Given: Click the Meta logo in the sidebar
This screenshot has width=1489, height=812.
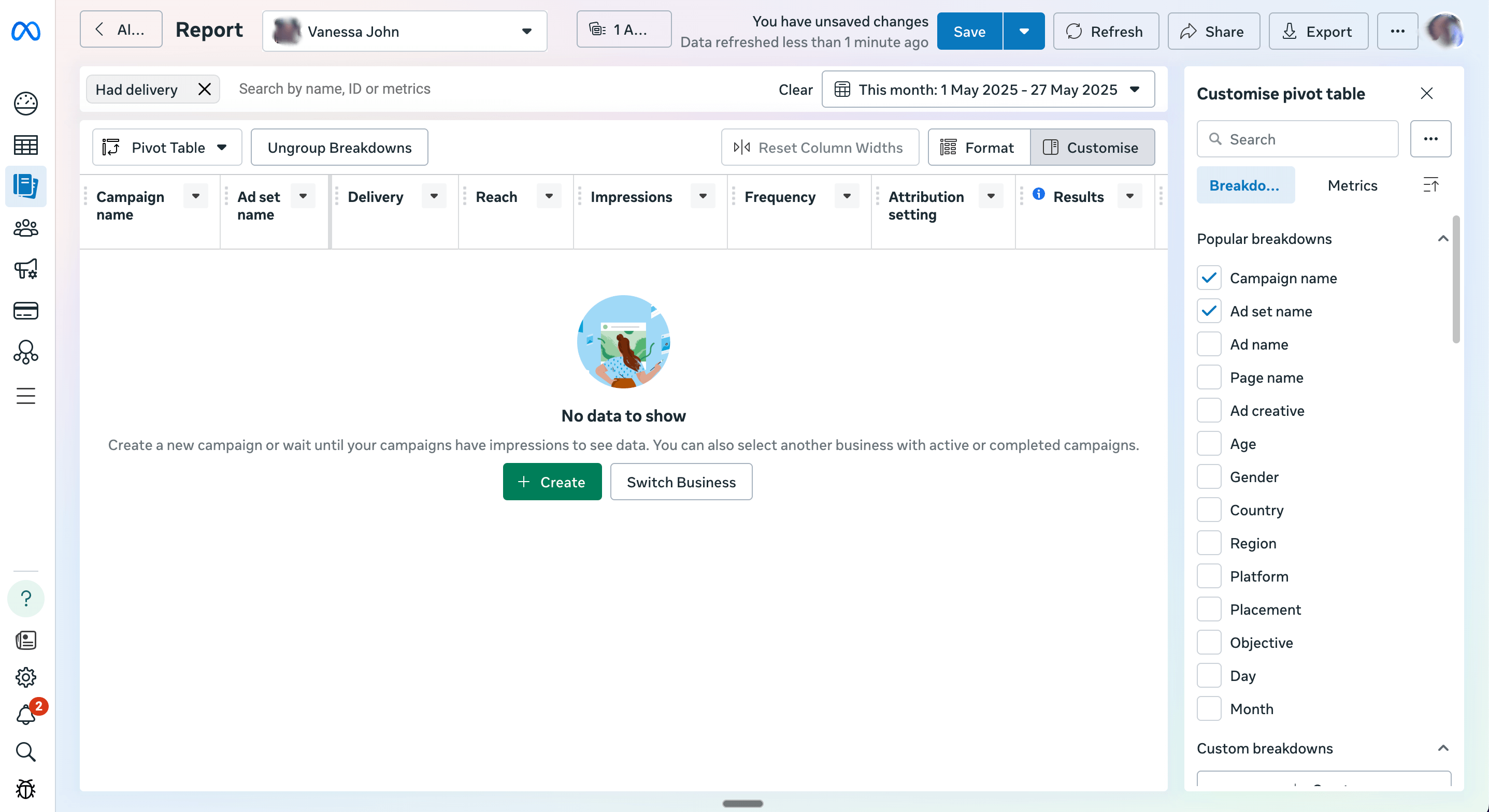Looking at the screenshot, I should click(25, 32).
